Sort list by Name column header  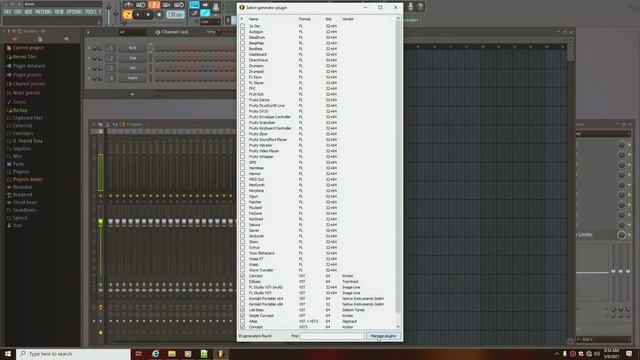254,19
